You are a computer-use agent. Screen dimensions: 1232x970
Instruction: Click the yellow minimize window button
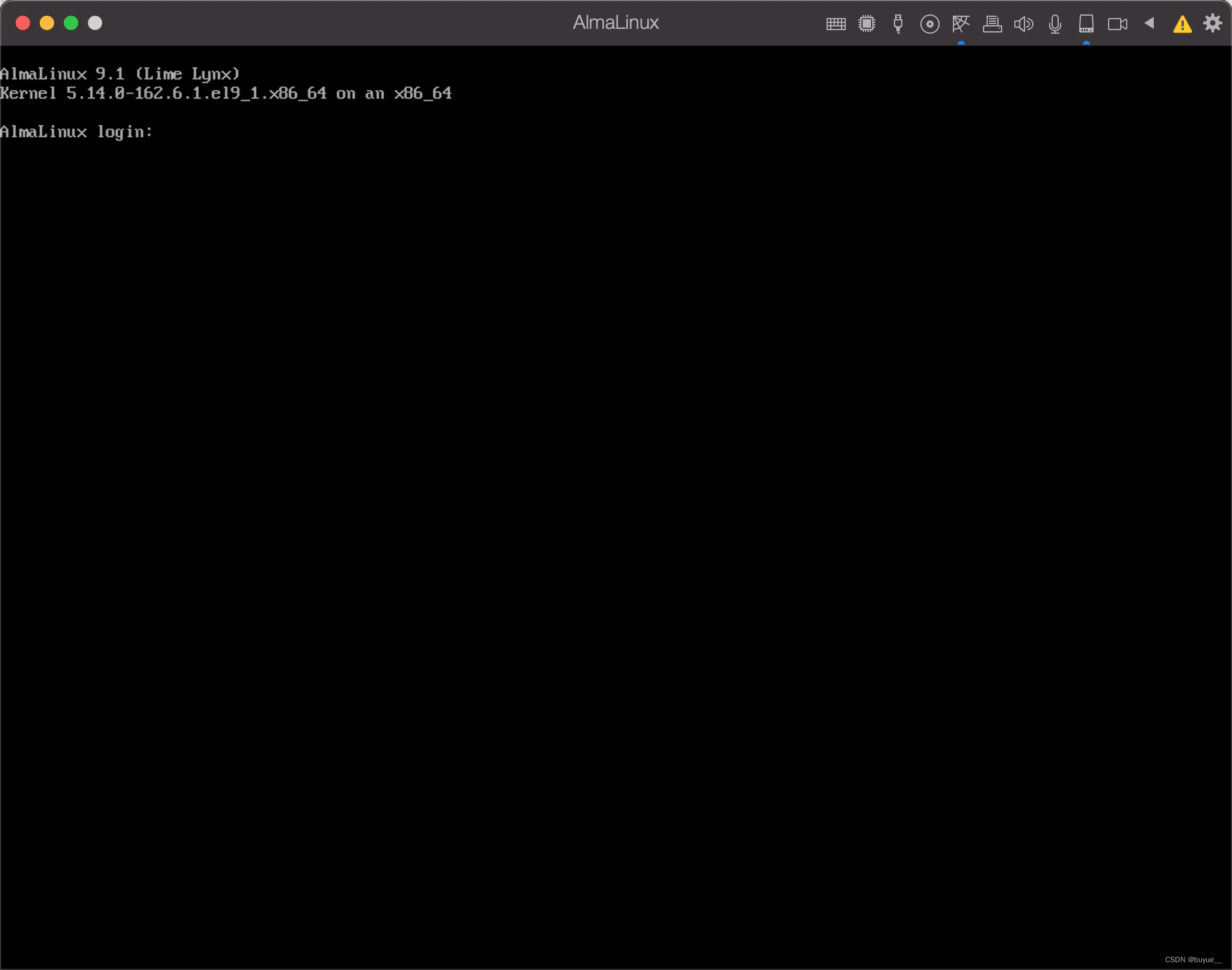47,23
